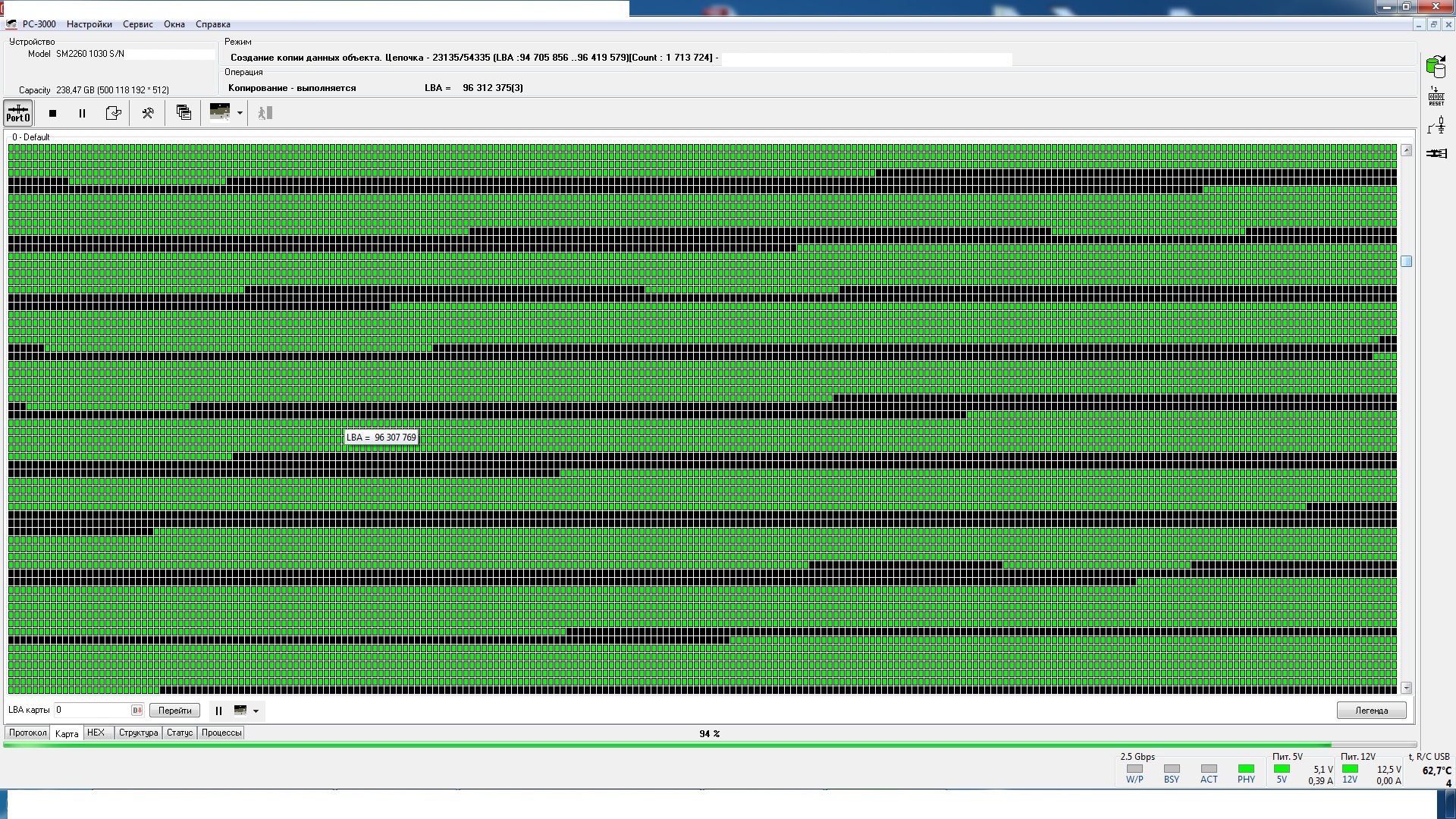Switch to the Статус tab
Viewport: 1456px width, 819px height.
click(x=180, y=733)
